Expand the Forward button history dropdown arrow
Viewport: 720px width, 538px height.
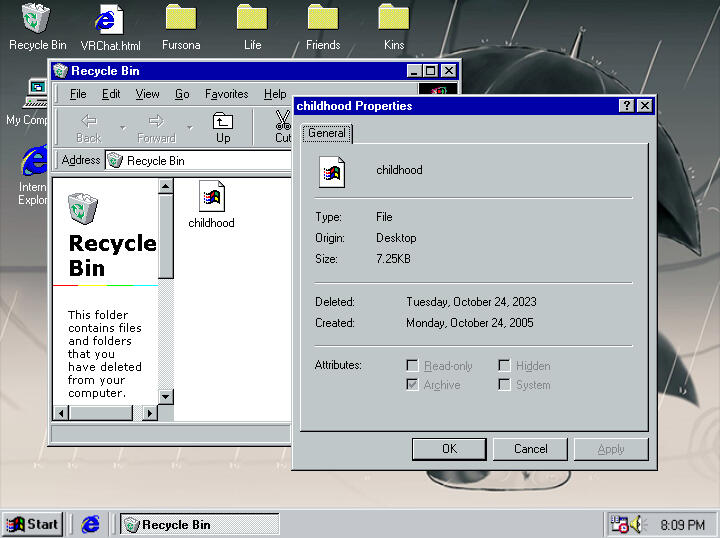(190, 128)
